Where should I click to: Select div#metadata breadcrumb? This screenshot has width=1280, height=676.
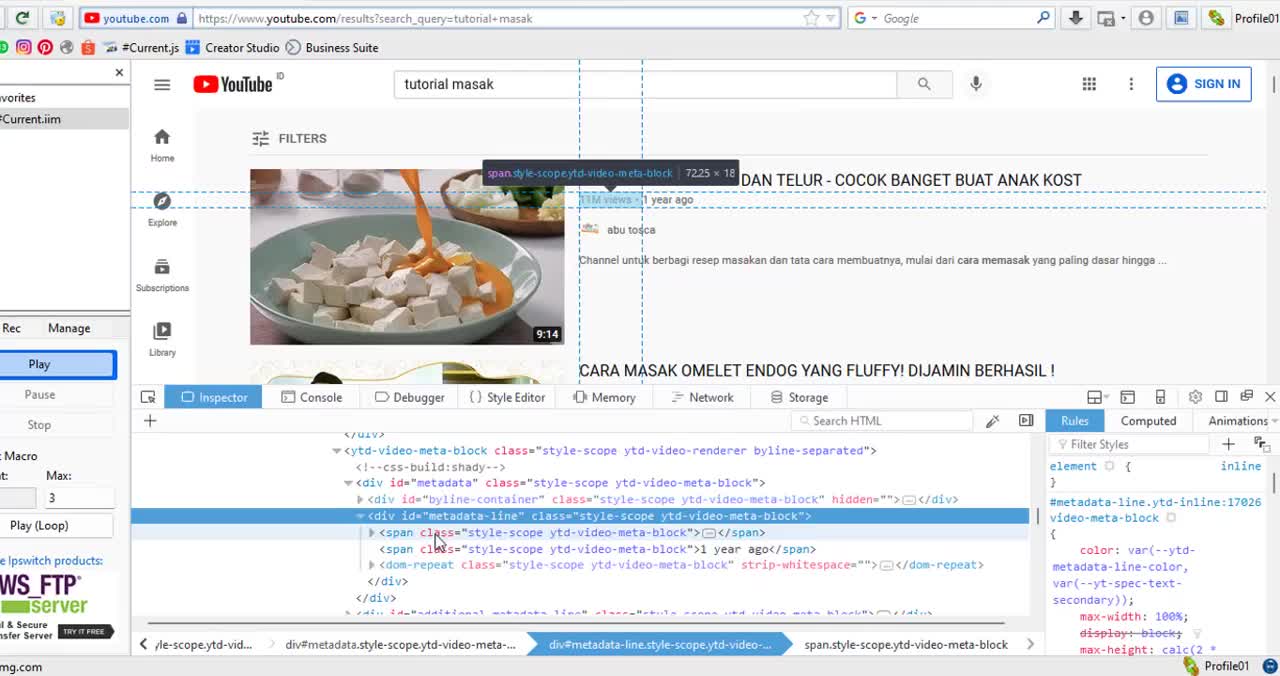coord(400,645)
